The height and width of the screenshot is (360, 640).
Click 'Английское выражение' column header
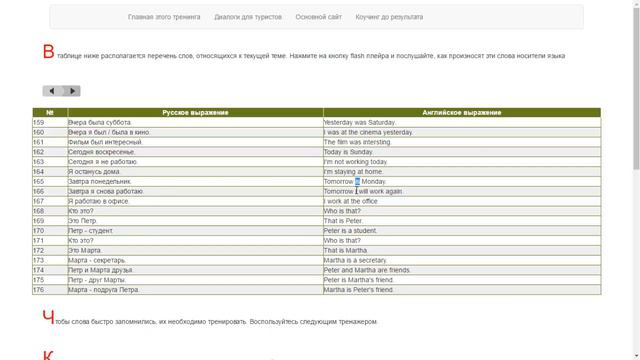click(462, 113)
